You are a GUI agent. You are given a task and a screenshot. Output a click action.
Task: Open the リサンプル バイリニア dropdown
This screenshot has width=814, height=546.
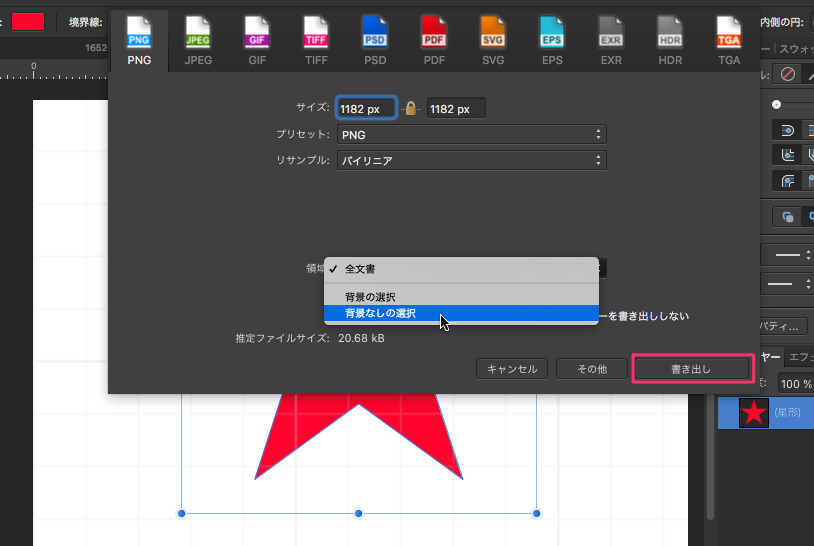[470, 160]
